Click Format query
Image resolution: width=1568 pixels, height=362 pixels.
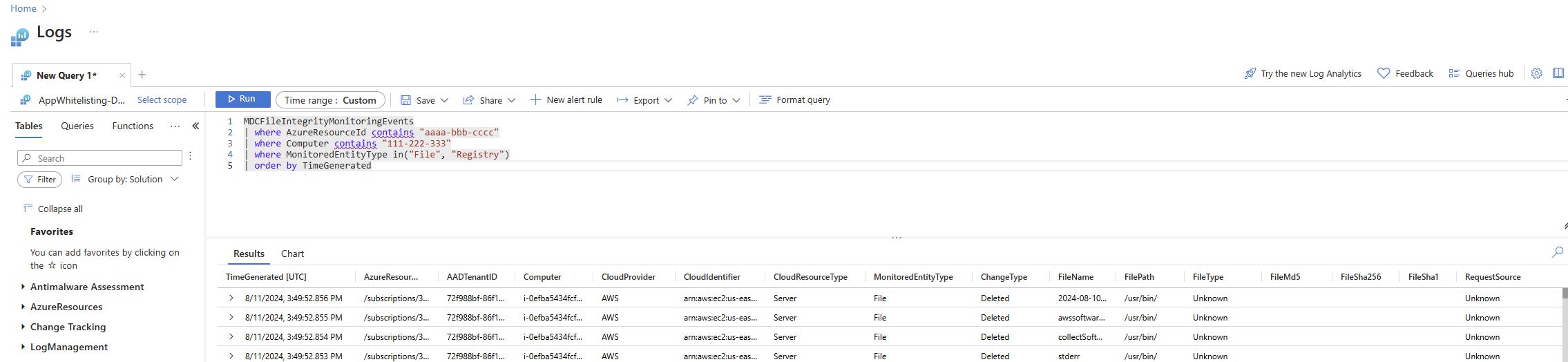tap(794, 100)
